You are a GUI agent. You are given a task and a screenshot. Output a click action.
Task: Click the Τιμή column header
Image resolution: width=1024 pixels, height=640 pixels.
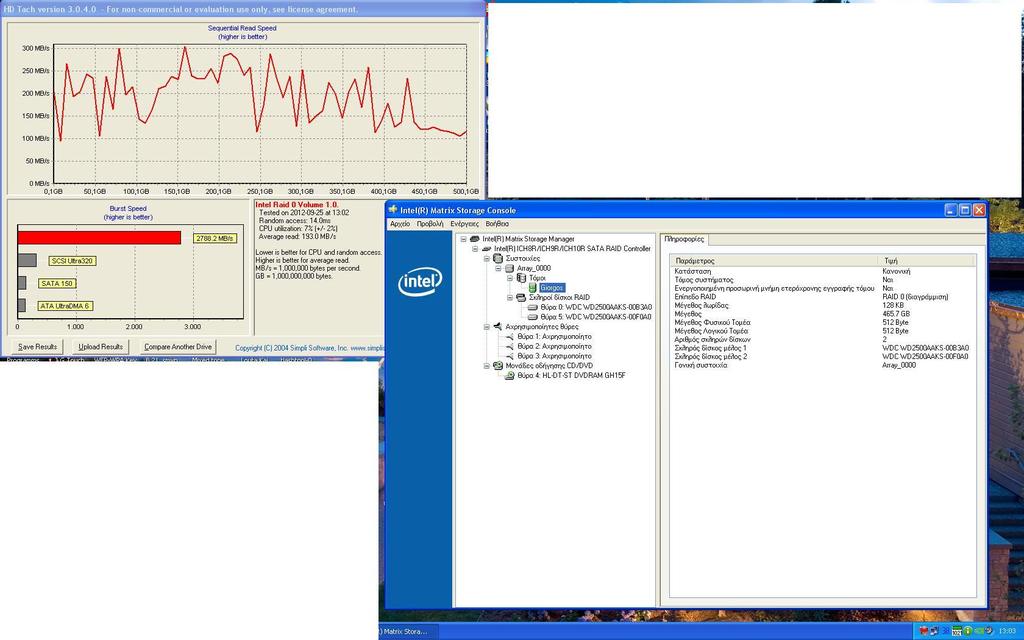point(926,261)
